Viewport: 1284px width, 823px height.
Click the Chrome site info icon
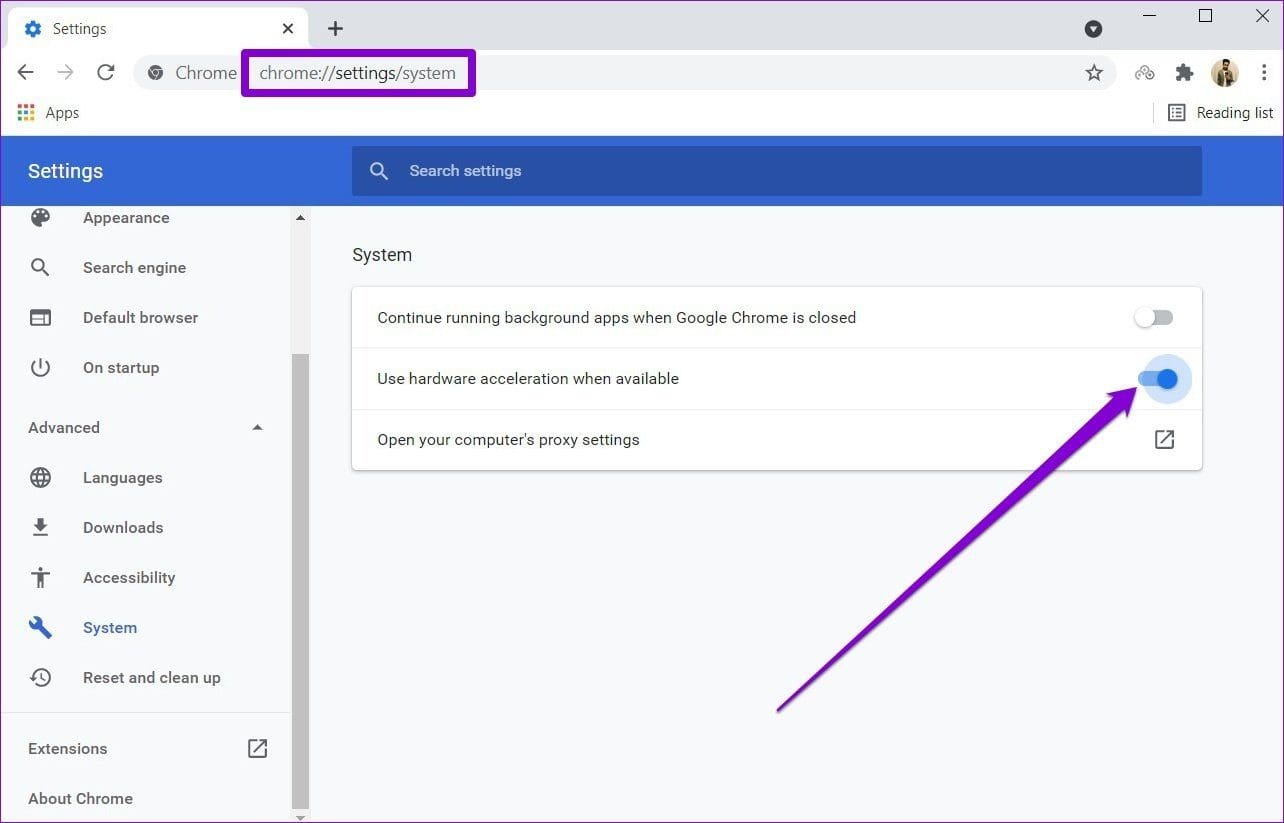click(155, 72)
